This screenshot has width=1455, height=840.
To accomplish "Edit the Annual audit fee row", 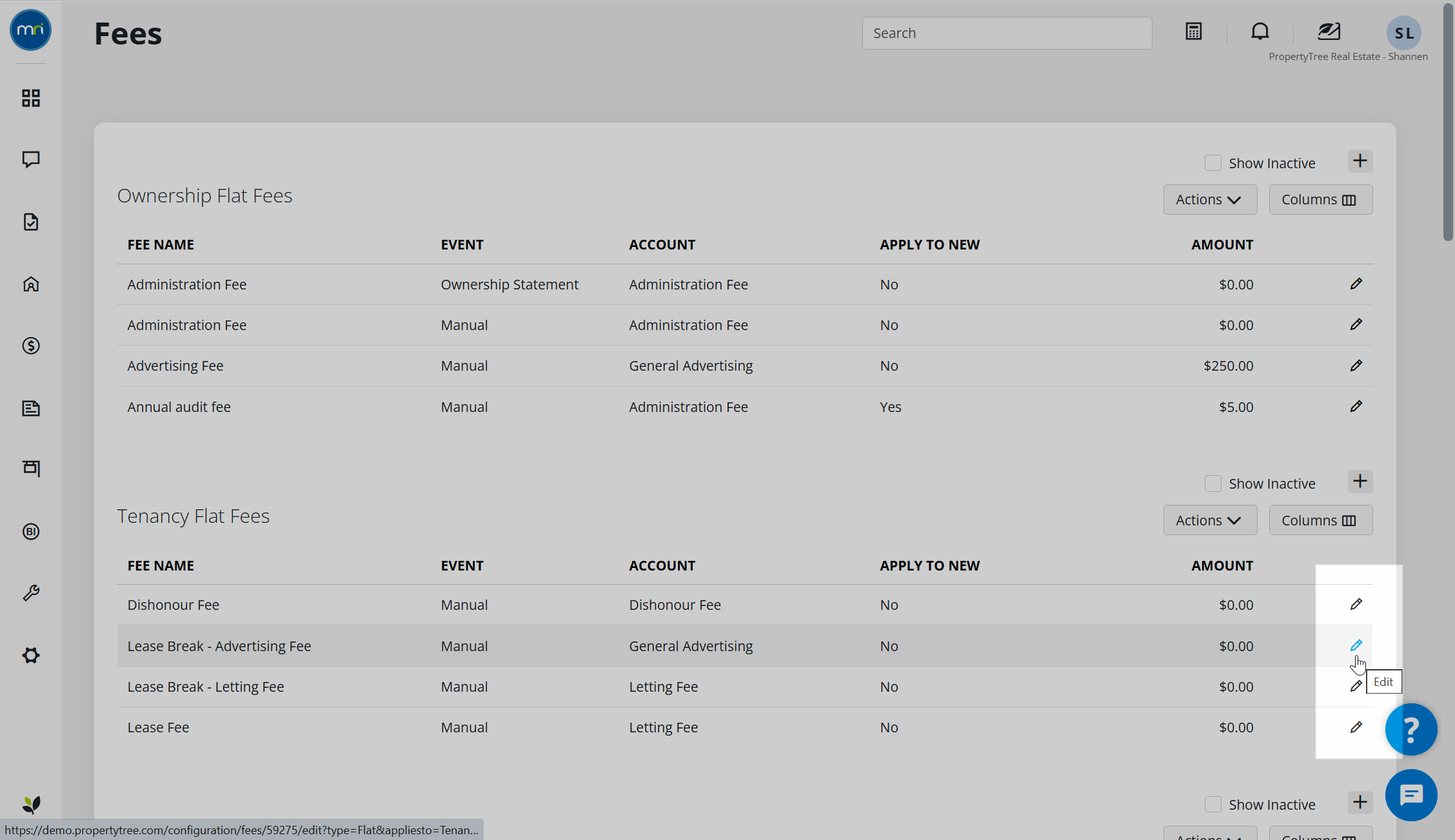I will pos(1356,407).
